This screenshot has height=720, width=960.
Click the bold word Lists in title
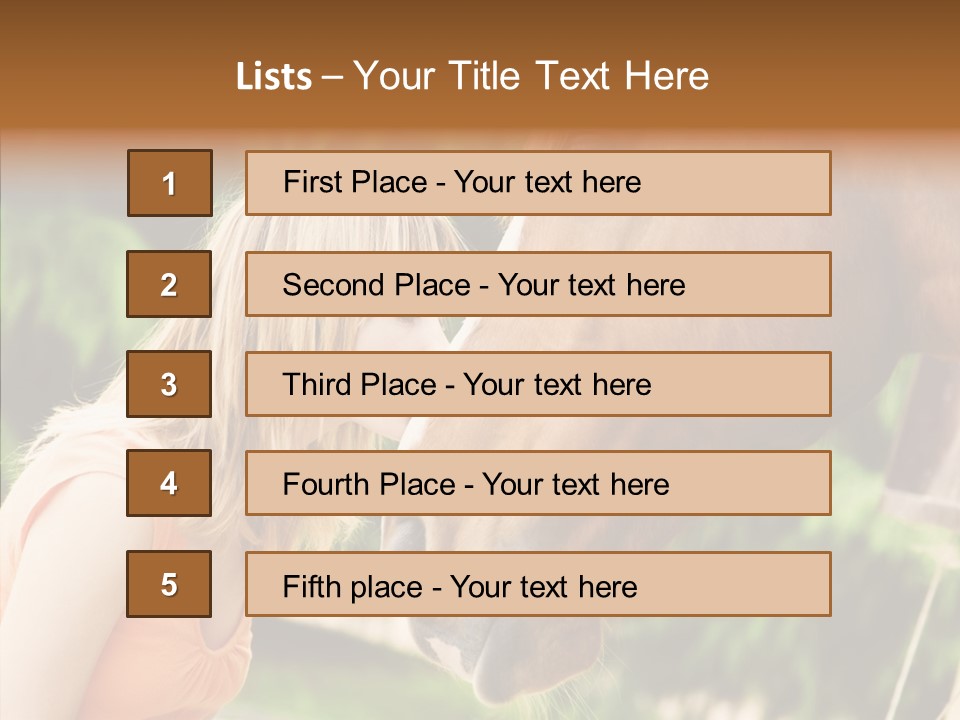(x=274, y=76)
